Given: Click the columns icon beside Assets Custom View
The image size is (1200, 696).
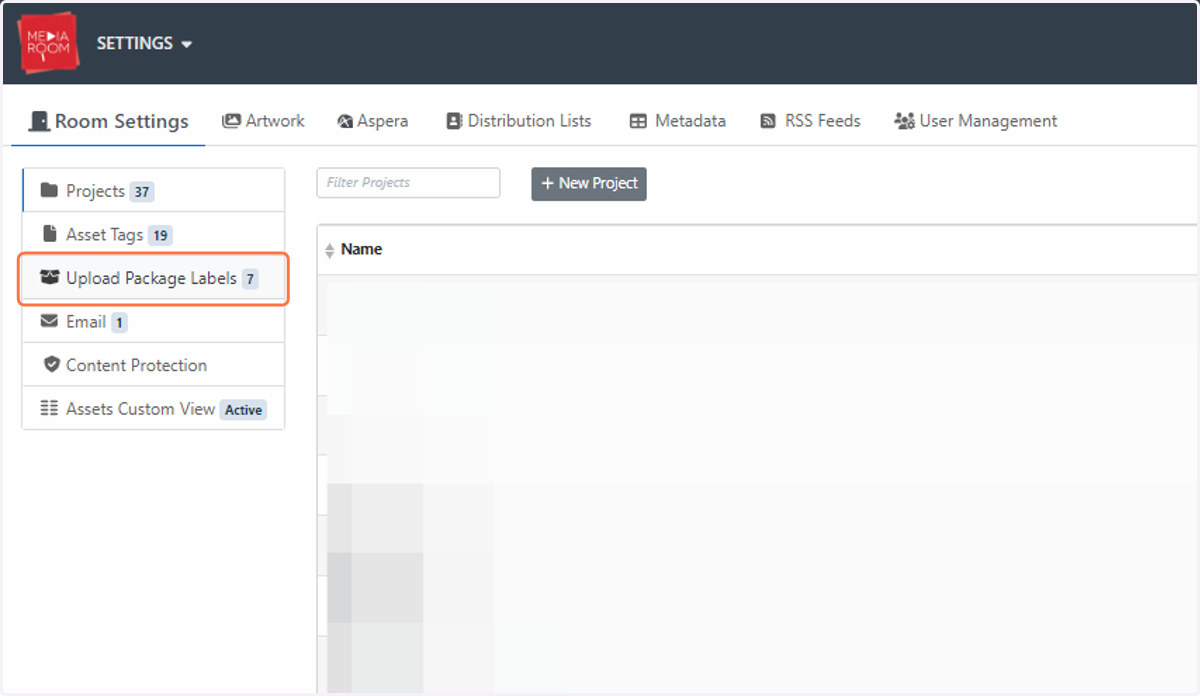Looking at the screenshot, I should (x=49, y=408).
